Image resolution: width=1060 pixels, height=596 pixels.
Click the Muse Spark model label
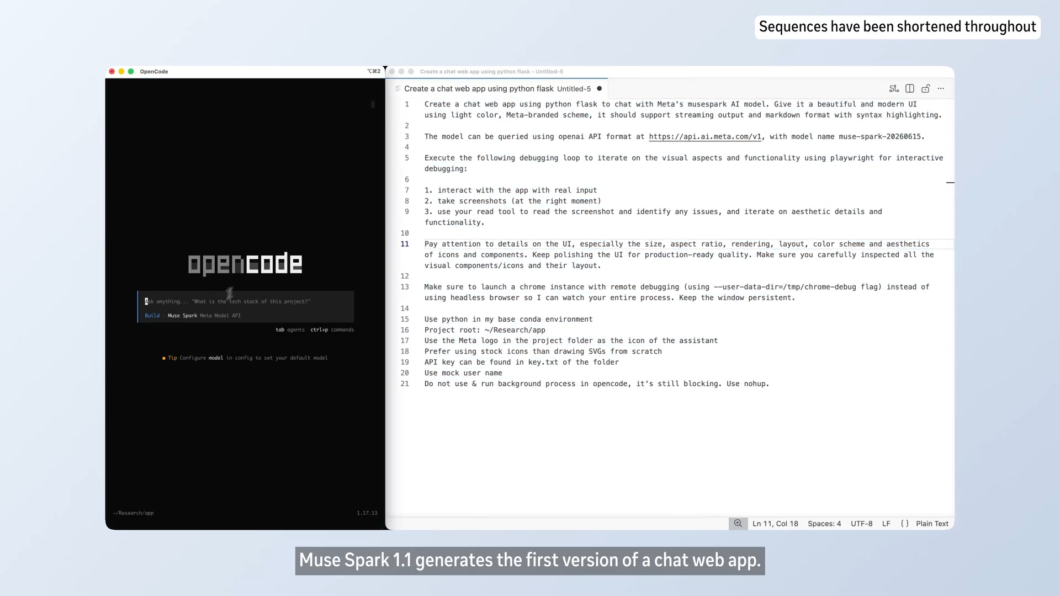pyautogui.click(x=183, y=316)
